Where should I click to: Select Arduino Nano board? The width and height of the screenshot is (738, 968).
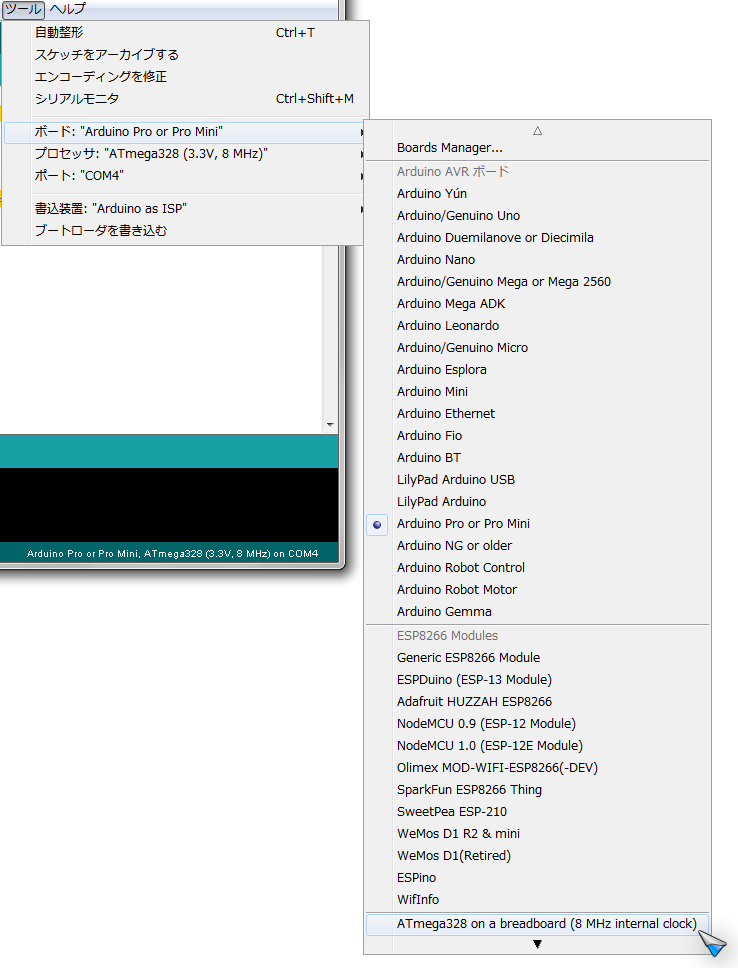(537, 260)
